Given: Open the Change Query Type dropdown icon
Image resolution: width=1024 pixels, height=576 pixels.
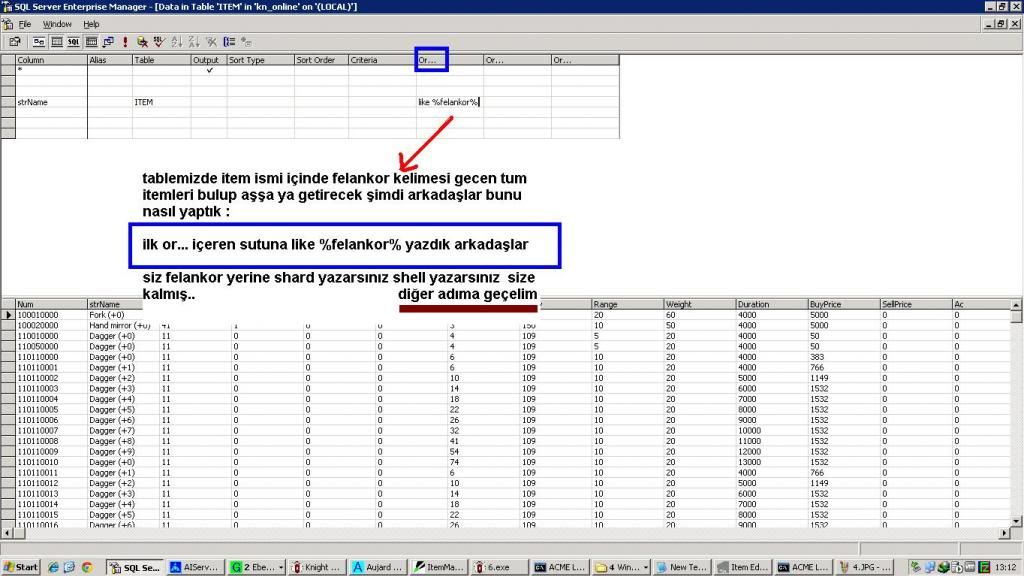Looking at the screenshot, I should (108, 42).
